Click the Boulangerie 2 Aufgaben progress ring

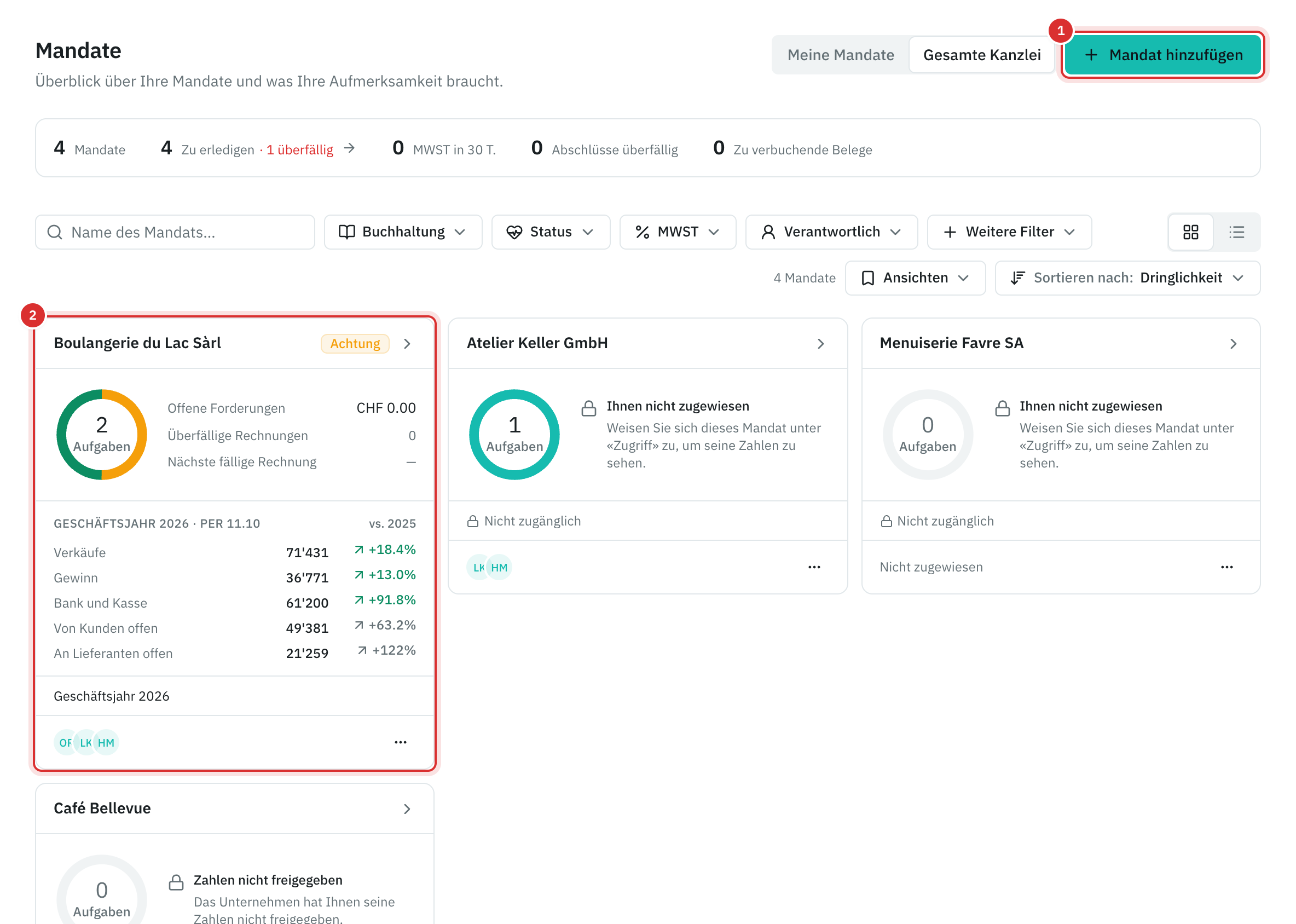tap(102, 434)
